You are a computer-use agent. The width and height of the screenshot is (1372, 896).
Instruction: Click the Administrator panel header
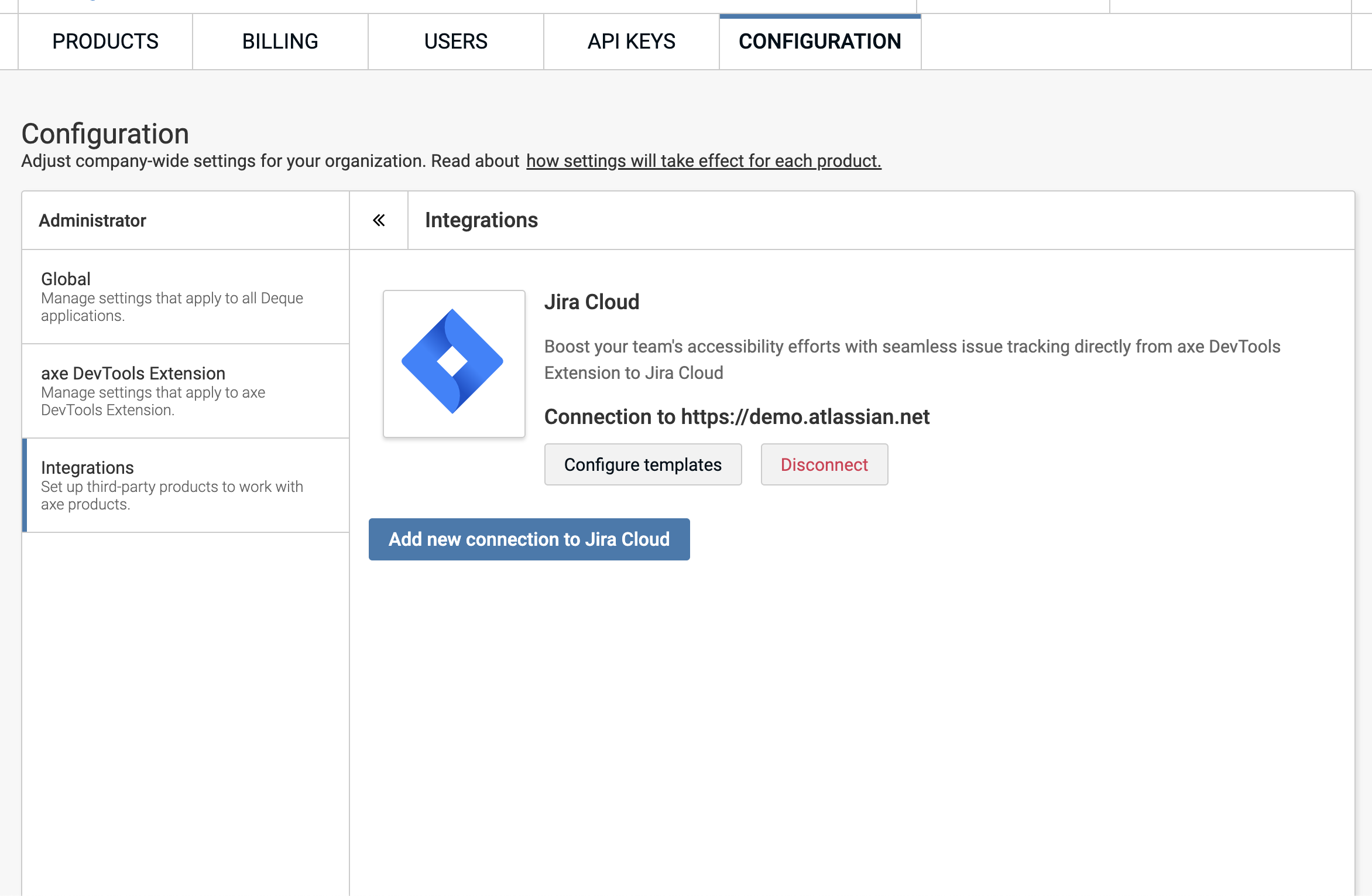tap(92, 220)
